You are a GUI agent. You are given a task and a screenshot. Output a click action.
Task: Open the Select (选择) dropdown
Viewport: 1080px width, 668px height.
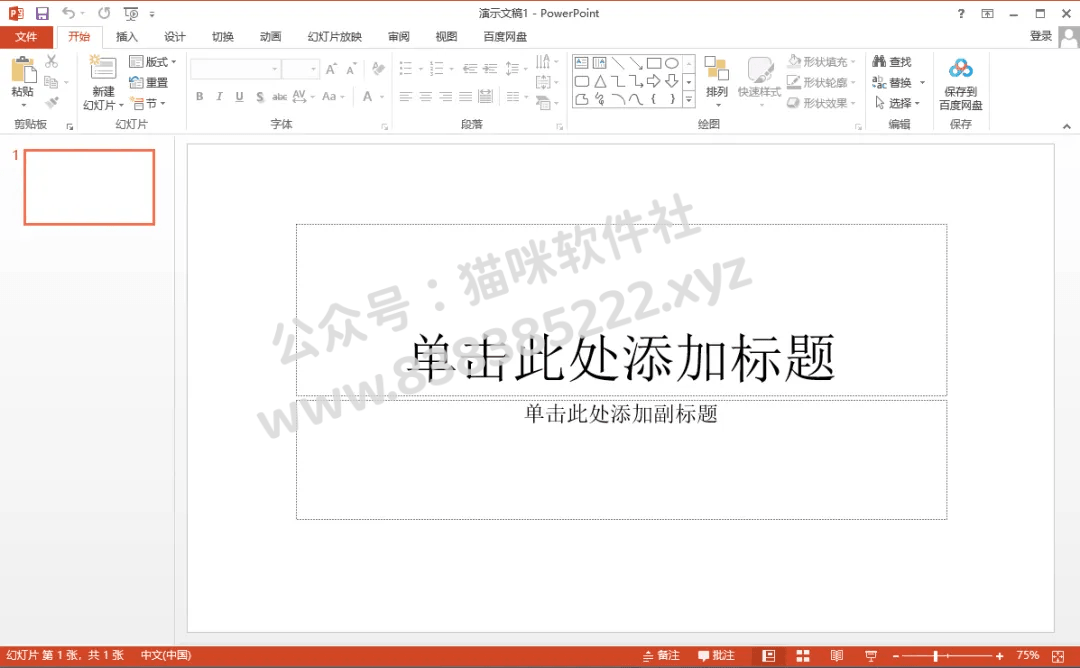pos(897,103)
